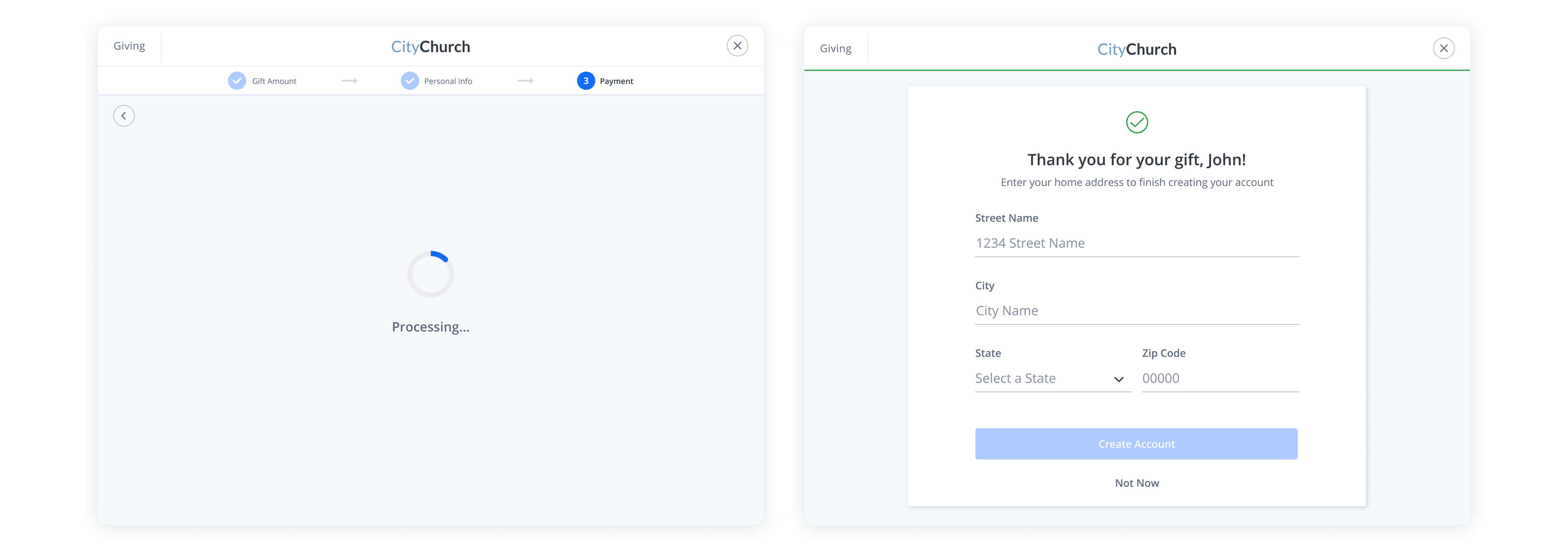The image size is (1568, 551).
Task: Click the City Name input field
Action: (x=1136, y=311)
